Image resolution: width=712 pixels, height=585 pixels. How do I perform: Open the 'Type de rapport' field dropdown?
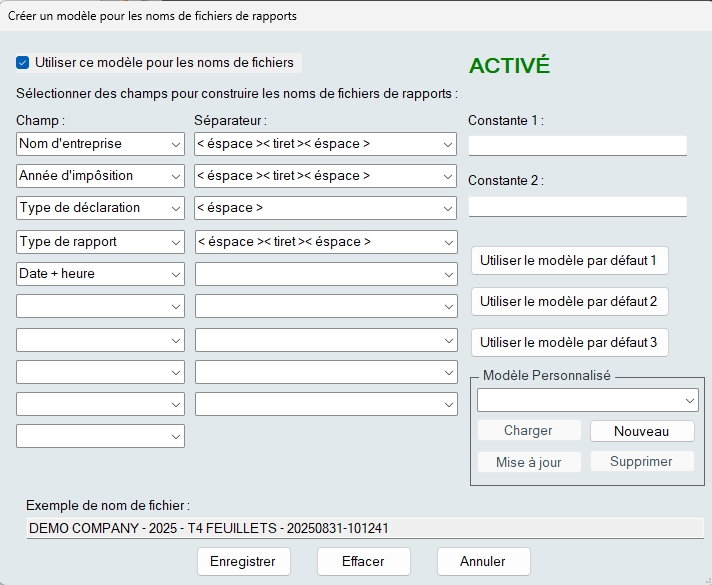point(100,242)
